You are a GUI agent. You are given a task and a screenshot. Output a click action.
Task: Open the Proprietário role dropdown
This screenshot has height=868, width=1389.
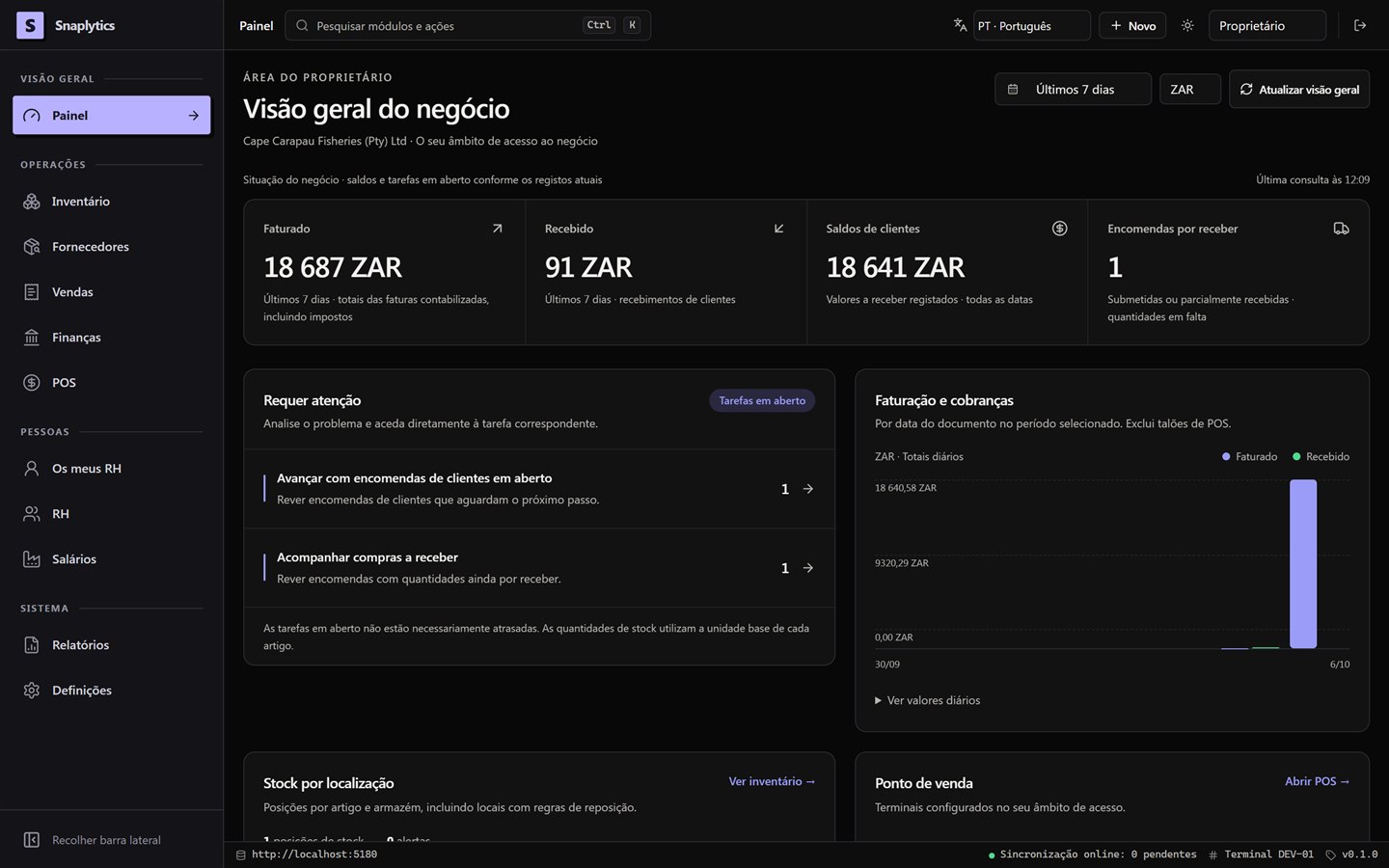[x=1267, y=25]
